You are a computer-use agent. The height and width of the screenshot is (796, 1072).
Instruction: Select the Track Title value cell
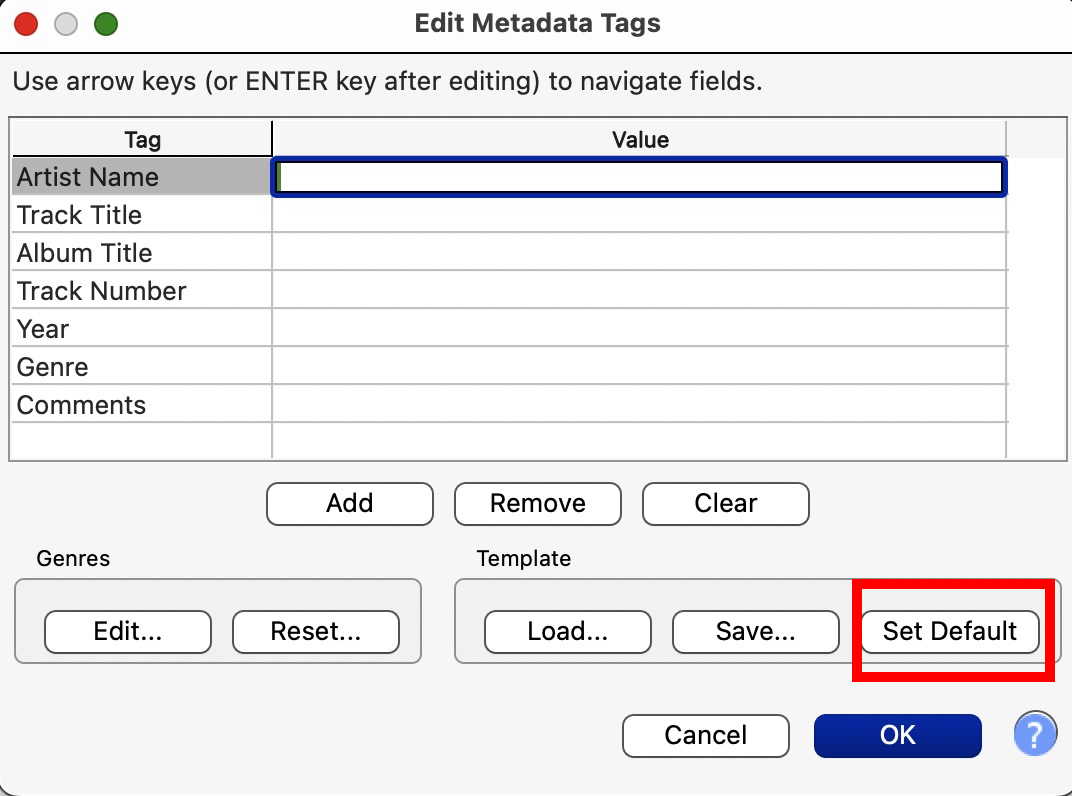(638, 215)
